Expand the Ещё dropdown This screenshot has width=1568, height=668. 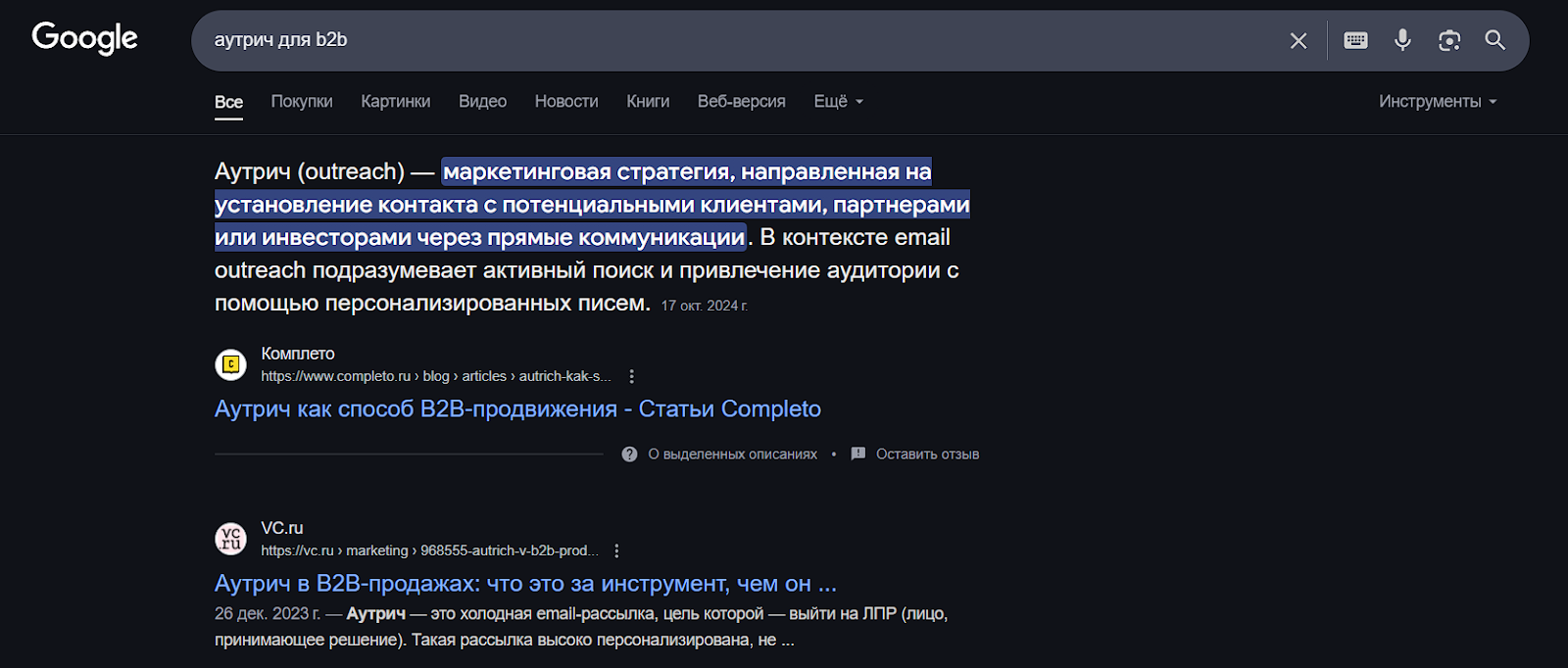coord(839,101)
